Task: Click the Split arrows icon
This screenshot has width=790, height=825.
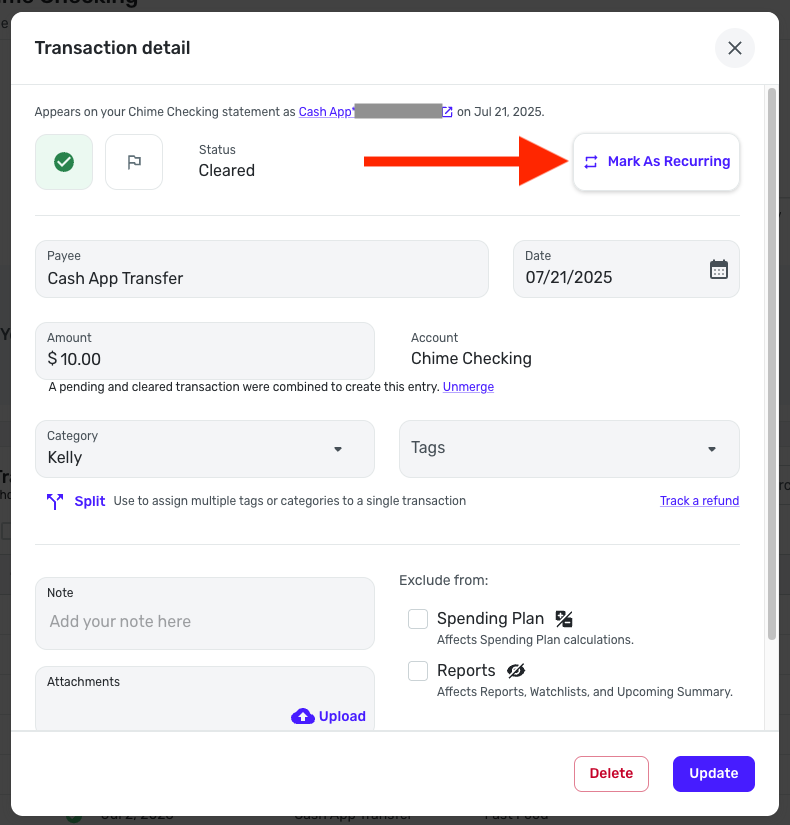Action: click(55, 501)
